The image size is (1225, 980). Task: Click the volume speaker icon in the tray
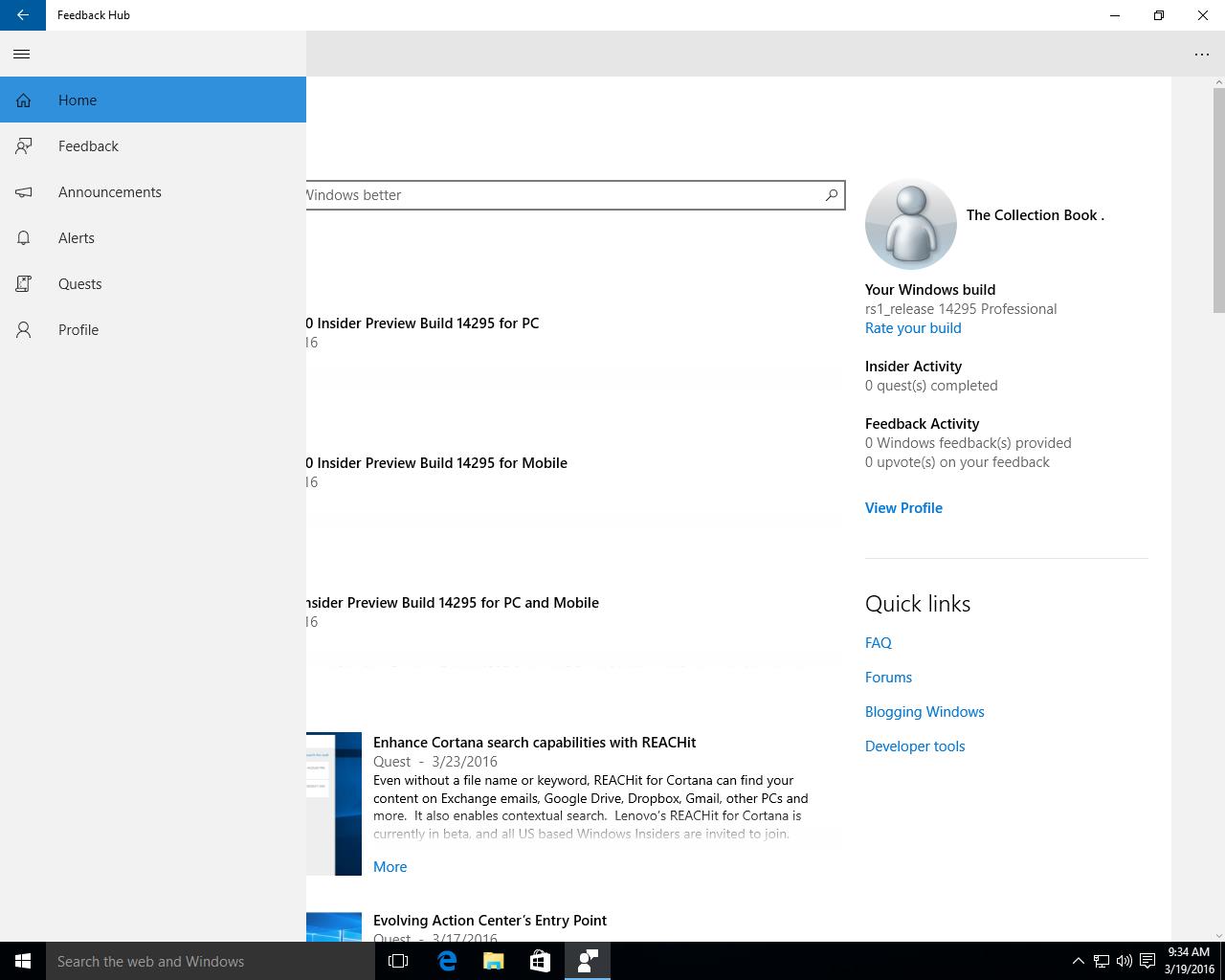click(x=1125, y=961)
